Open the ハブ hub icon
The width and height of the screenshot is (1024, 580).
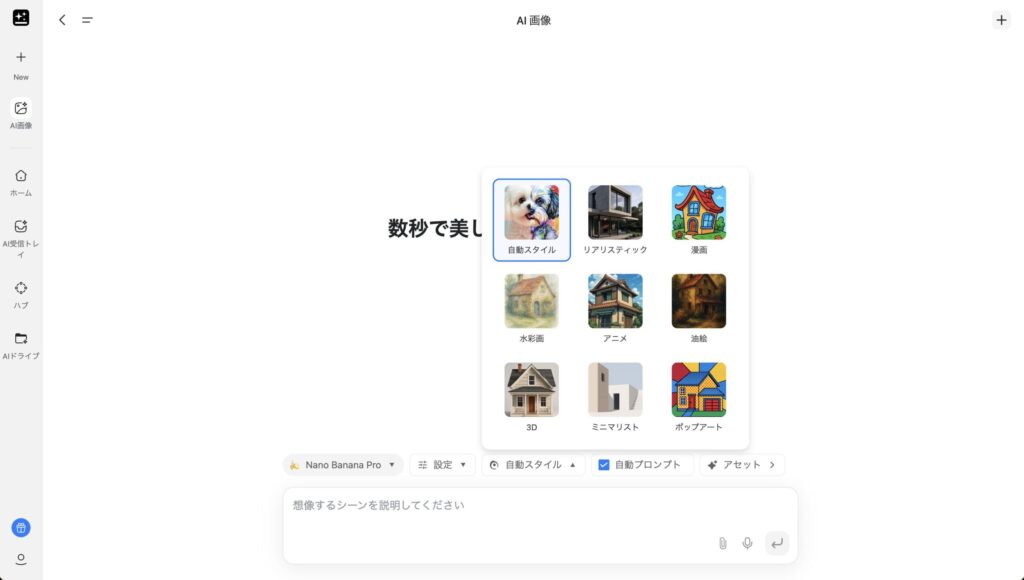[21, 288]
